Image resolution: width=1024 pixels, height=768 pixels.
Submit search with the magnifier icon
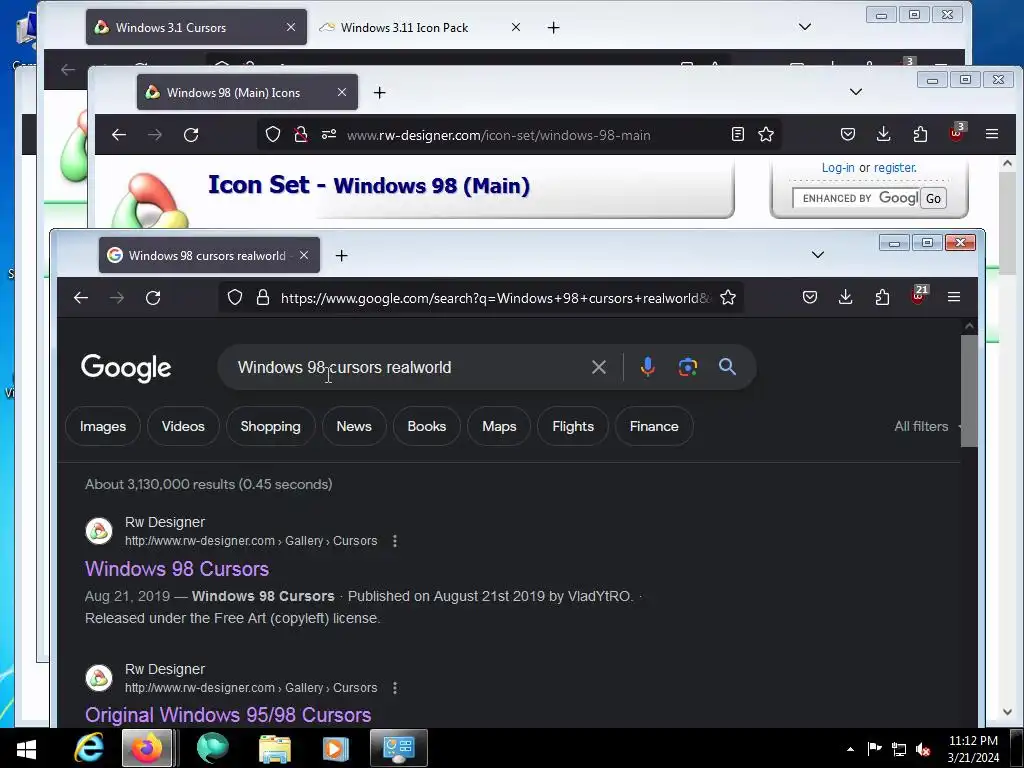coord(727,367)
